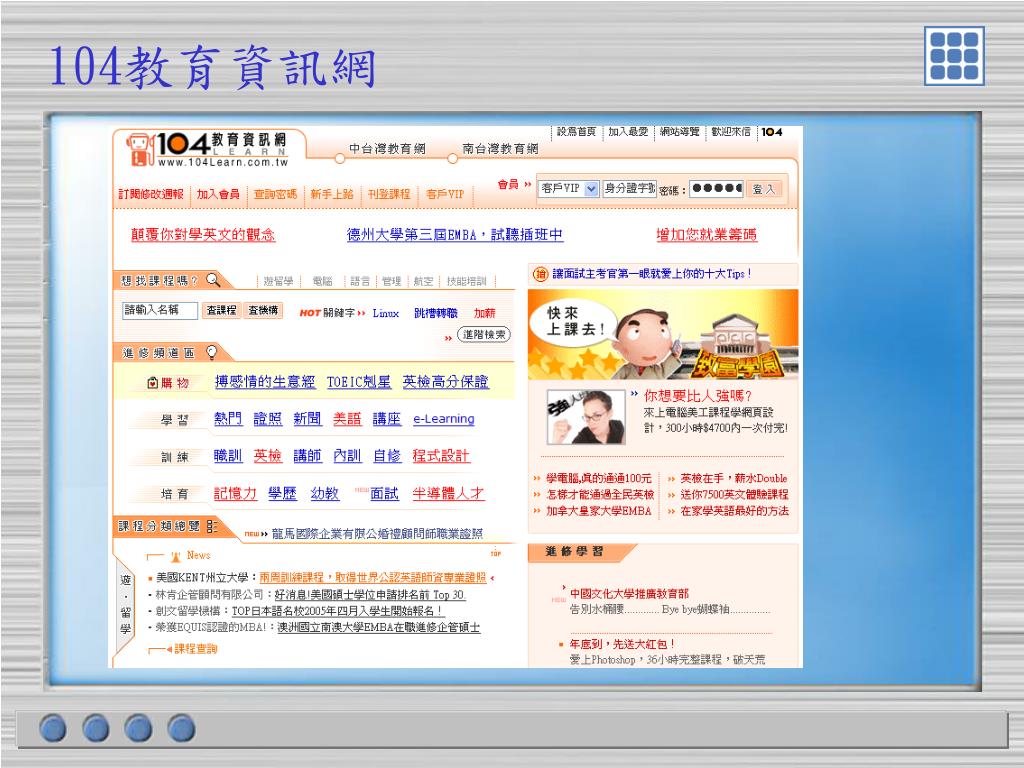Select 加入會員 menu item
1024x768 pixels.
click(218, 194)
